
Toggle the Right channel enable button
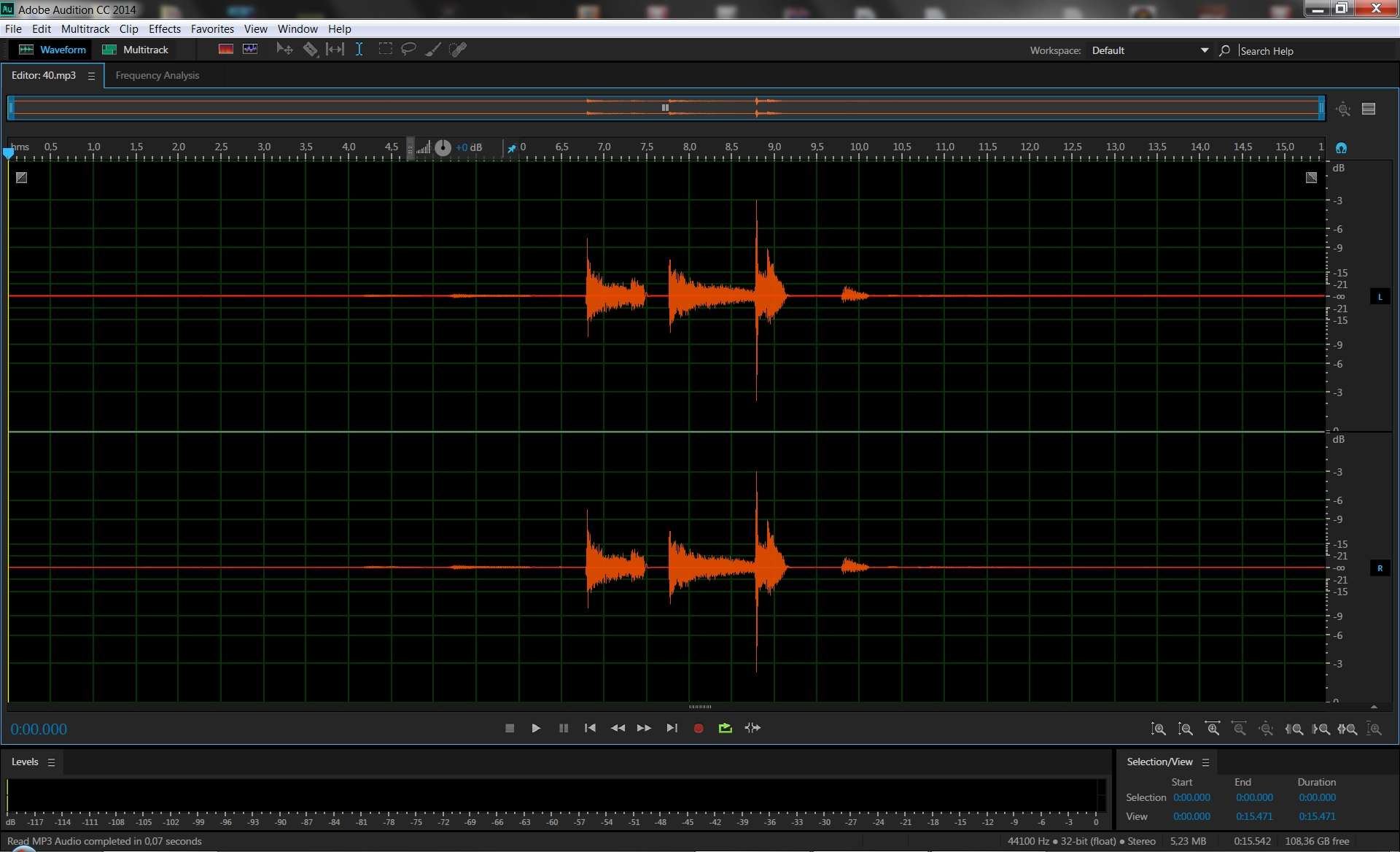pyautogui.click(x=1380, y=568)
